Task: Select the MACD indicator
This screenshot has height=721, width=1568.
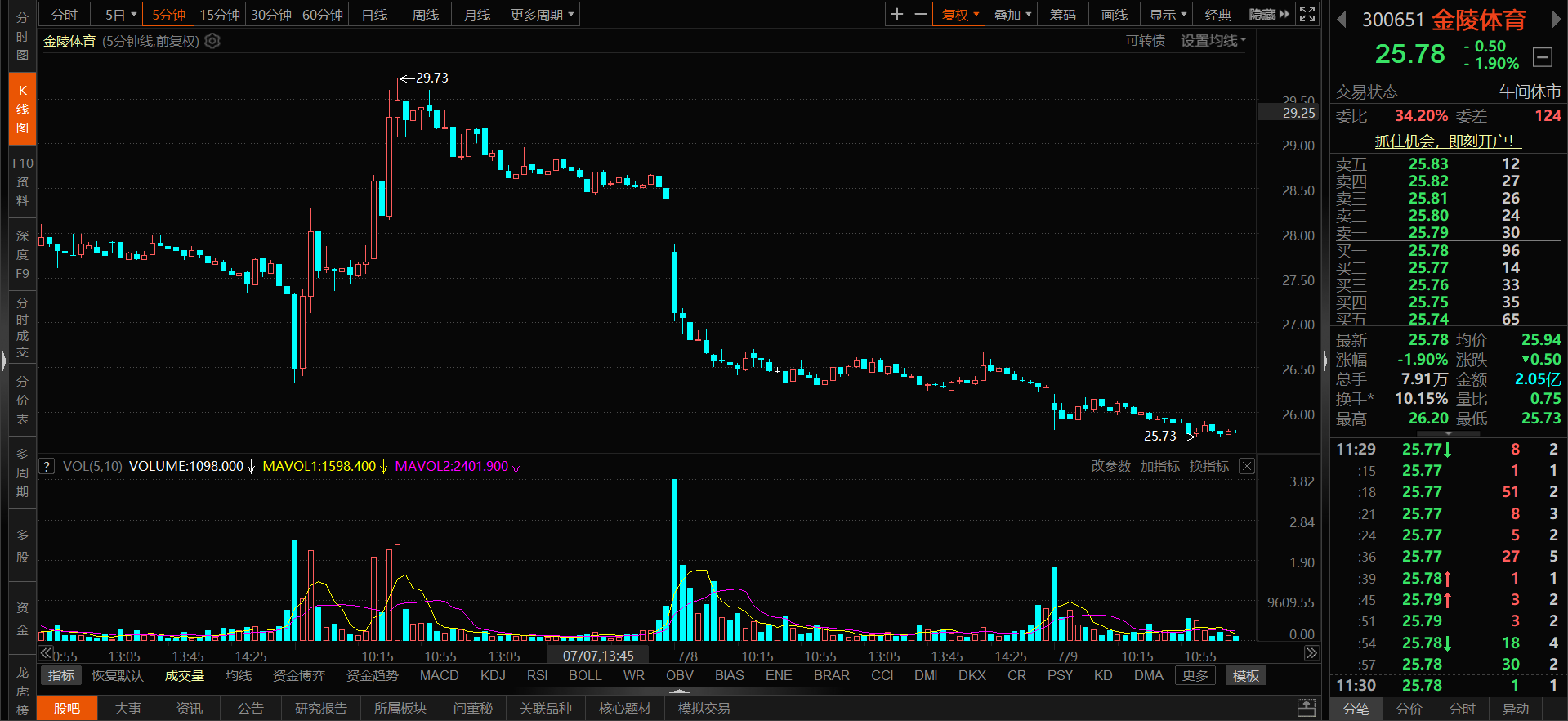Action: coord(439,675)
